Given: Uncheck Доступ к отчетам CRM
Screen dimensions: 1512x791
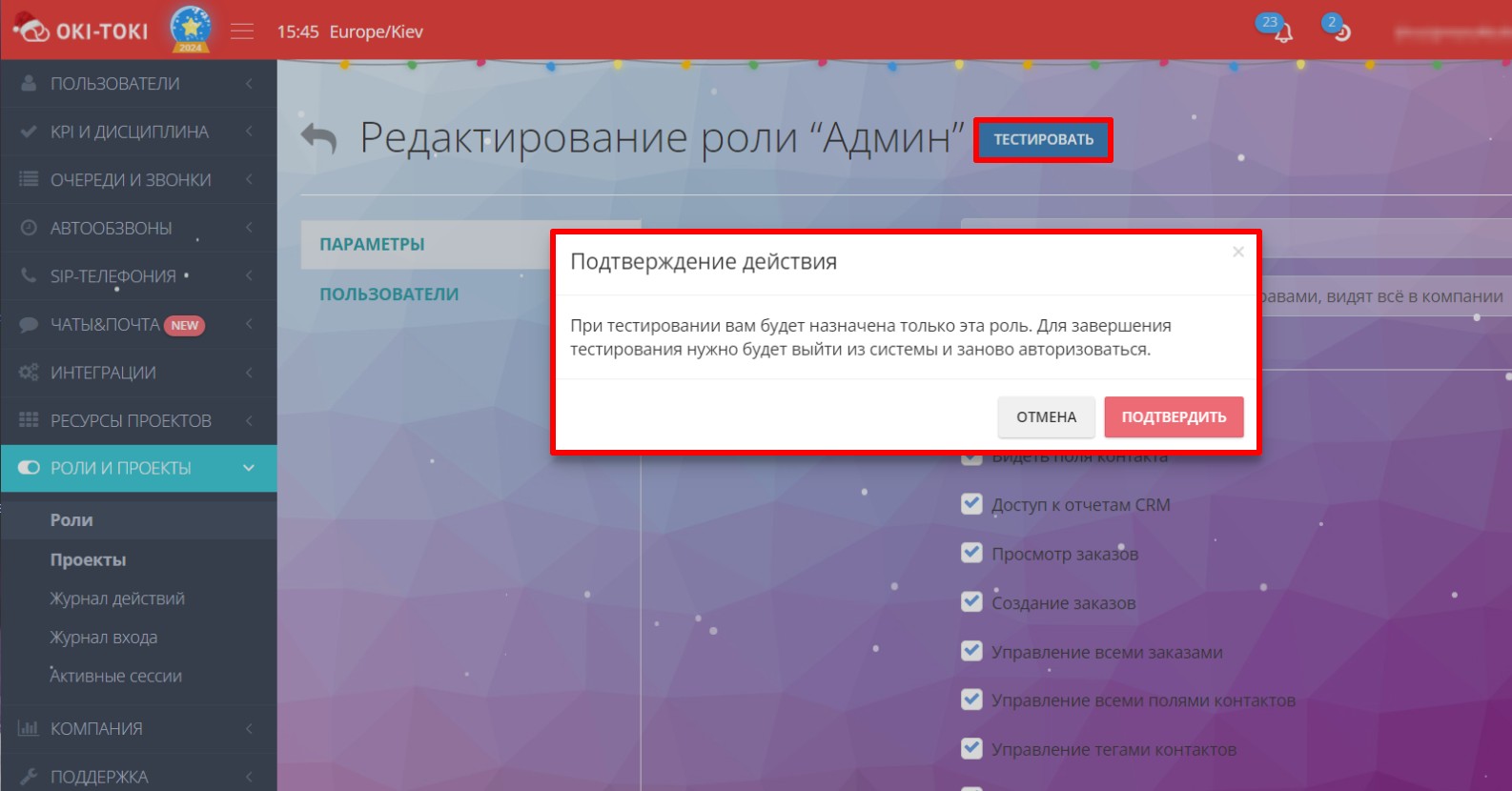Looking at the screenshot, I should pos(971,504).
